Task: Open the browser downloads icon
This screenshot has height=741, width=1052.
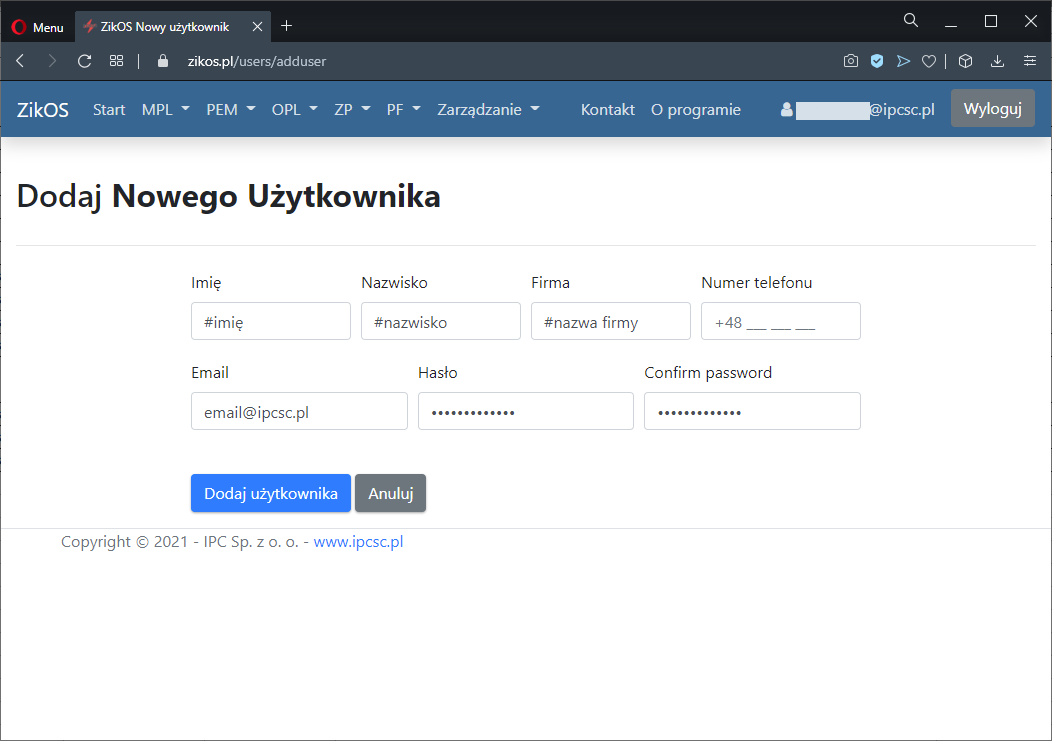Action: click(997, 61)
